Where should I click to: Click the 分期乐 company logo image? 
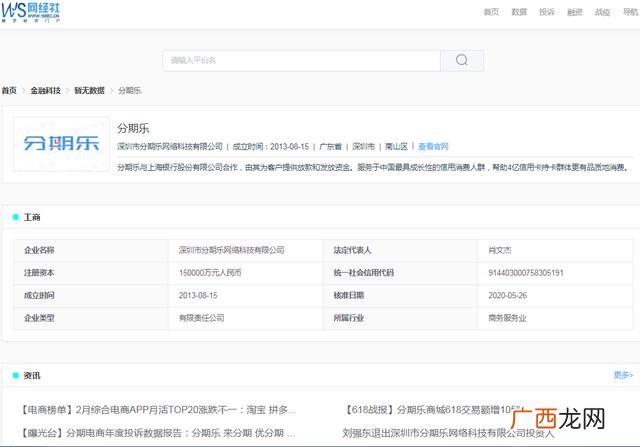[x=61, y=144]
